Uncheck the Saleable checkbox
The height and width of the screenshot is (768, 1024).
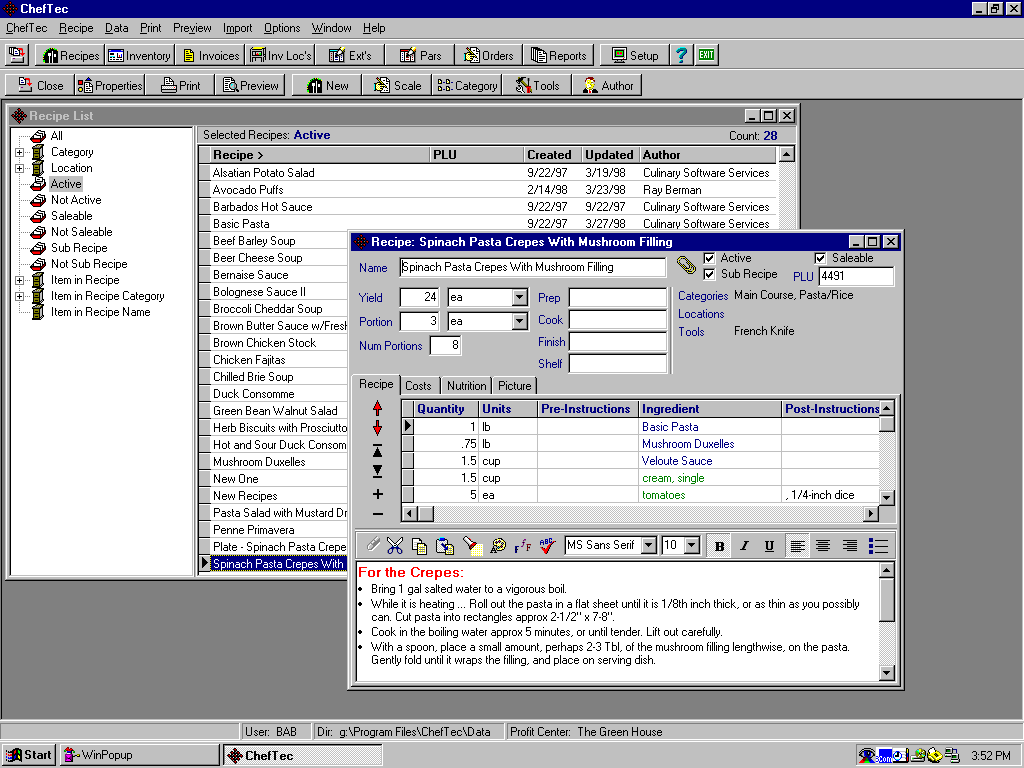pyautogui.click(x=820, y=259)
